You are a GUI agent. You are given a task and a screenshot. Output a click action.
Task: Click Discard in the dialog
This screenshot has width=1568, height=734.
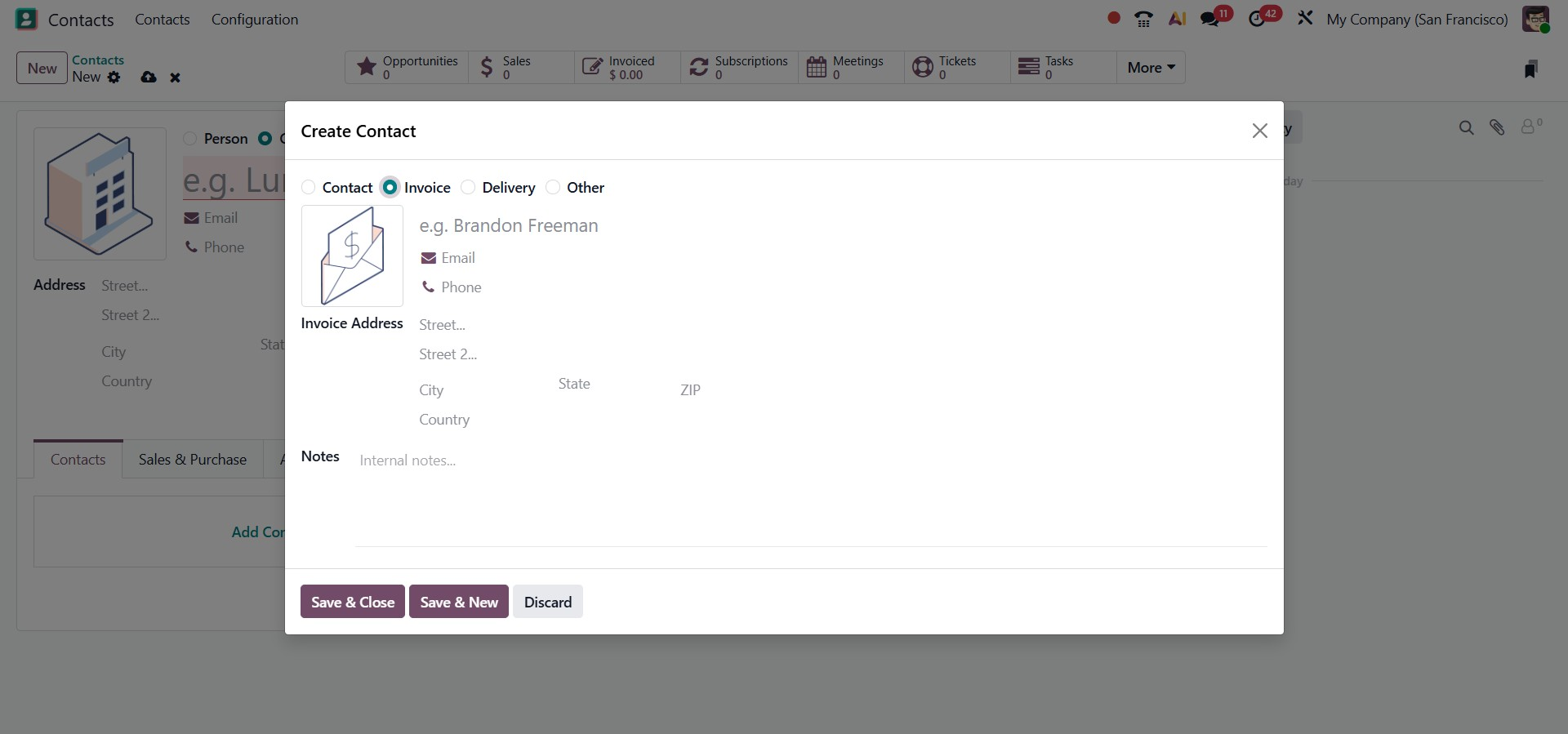[x=548, y=602]
